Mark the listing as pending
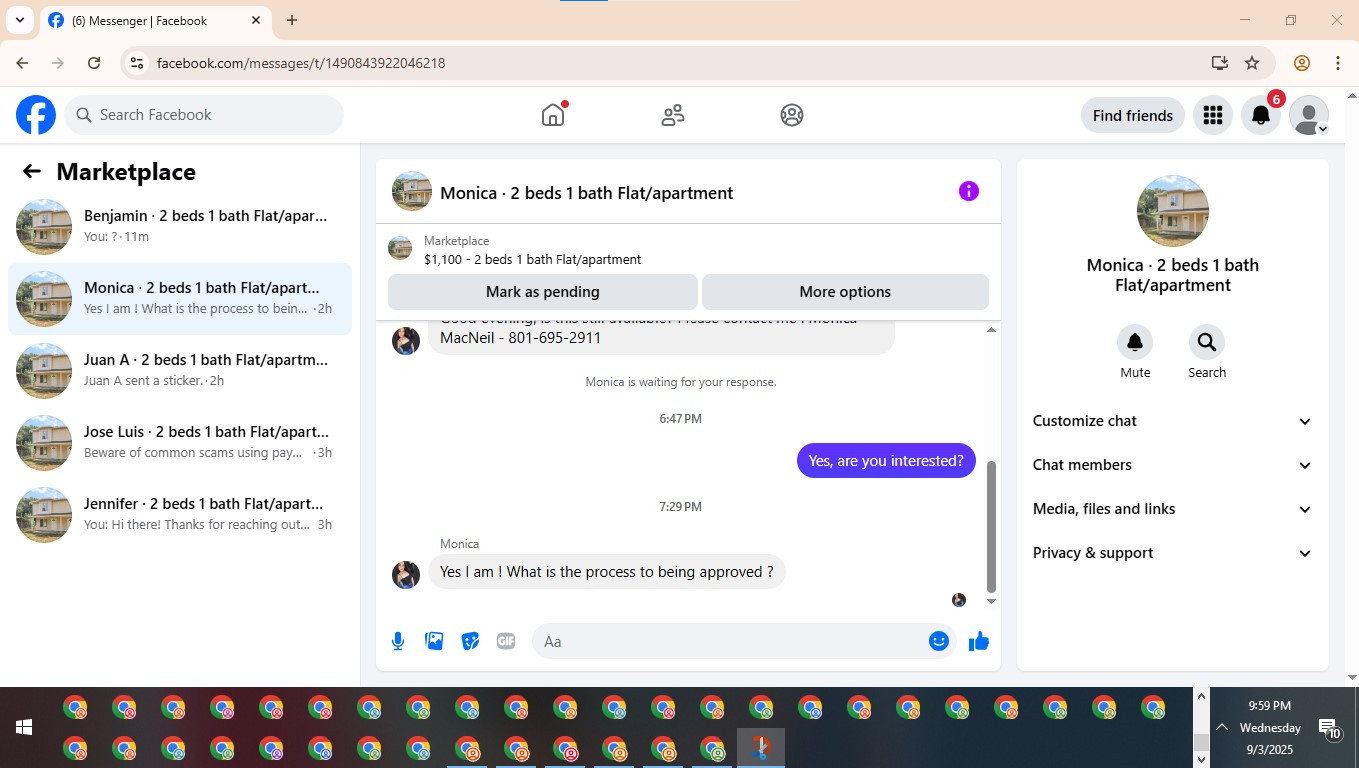 point(543,292)
